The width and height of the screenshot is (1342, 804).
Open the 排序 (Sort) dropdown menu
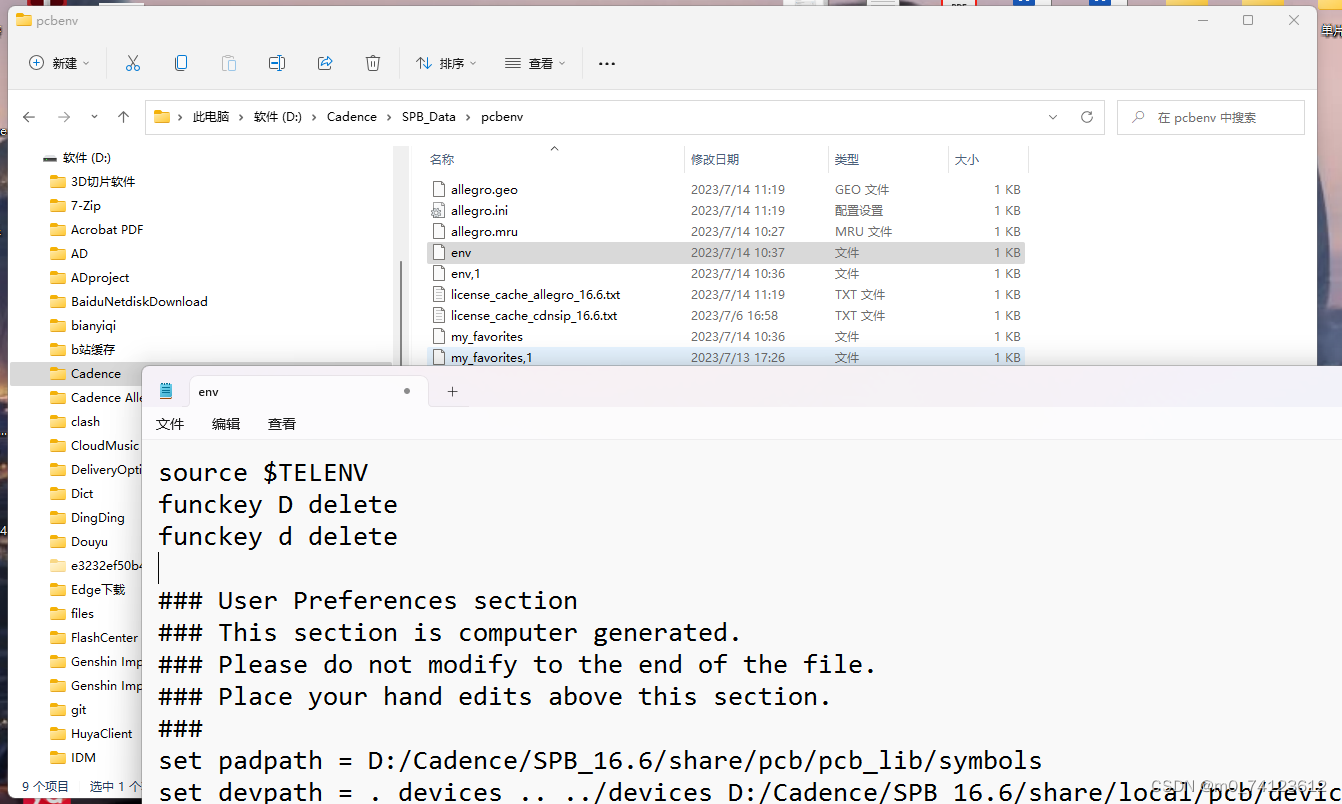tap(446, 63)
